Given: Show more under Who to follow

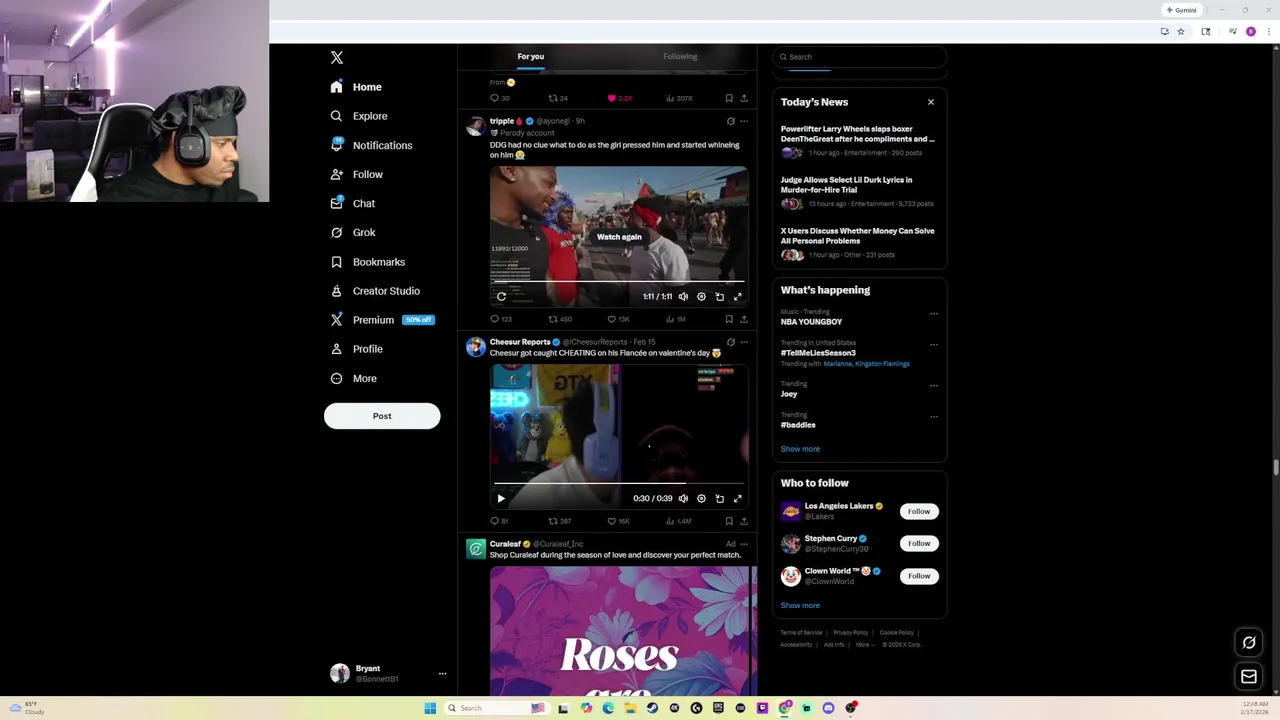Looking at the screenshot, I should point(800,605).
